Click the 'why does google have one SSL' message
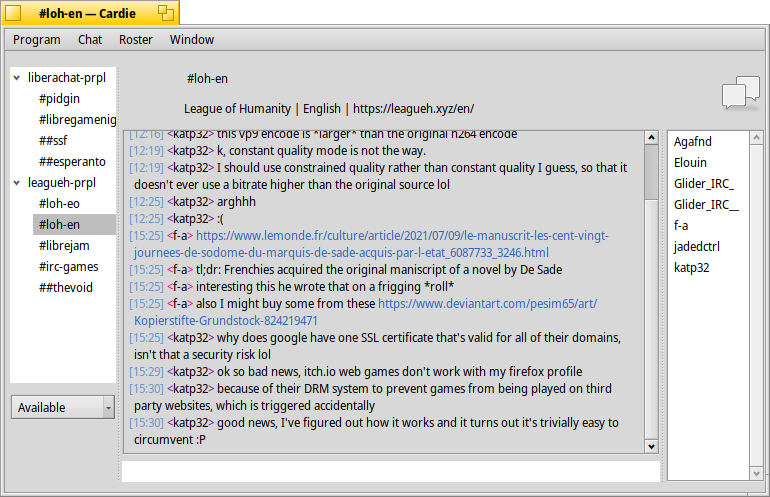This screenshot has height=497, width=770. click(x=375, y=346)
